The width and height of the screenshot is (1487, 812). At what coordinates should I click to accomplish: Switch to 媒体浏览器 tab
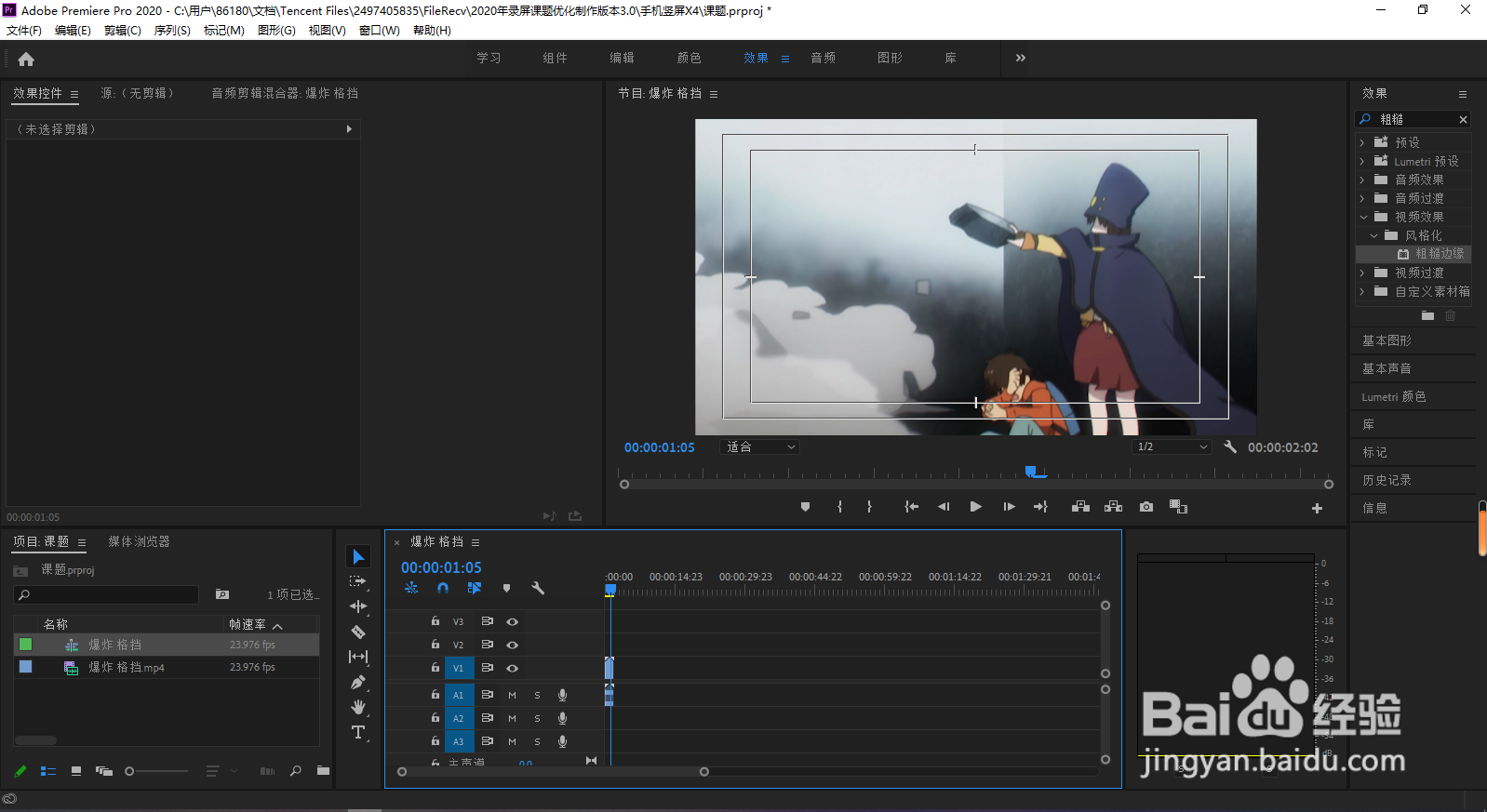pos(139,541)
